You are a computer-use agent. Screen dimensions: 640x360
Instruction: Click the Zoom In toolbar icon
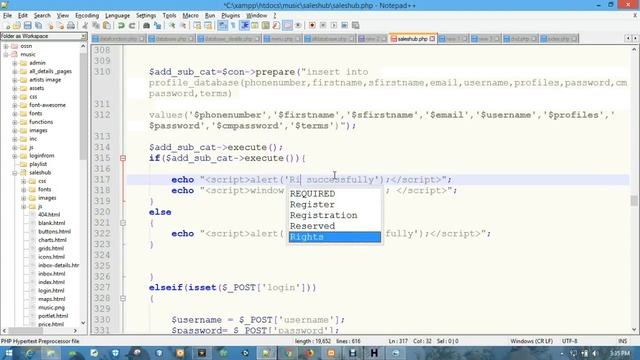tap(172, 26)
